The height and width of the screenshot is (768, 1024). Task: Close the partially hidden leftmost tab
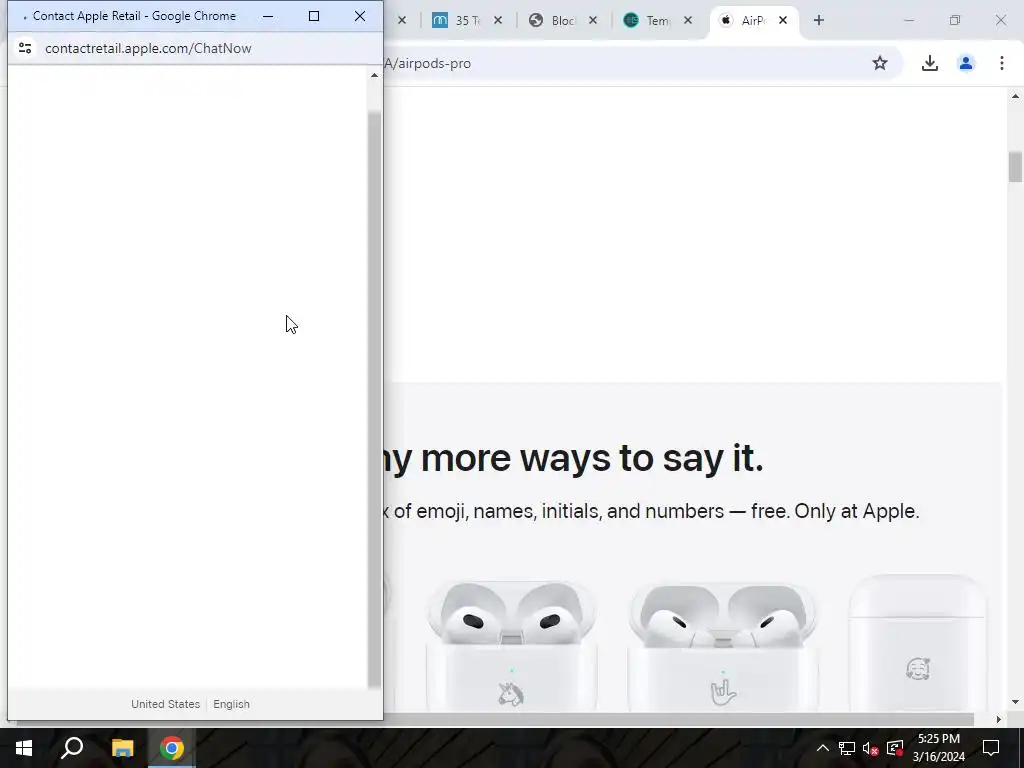click(x=402, y=20)
